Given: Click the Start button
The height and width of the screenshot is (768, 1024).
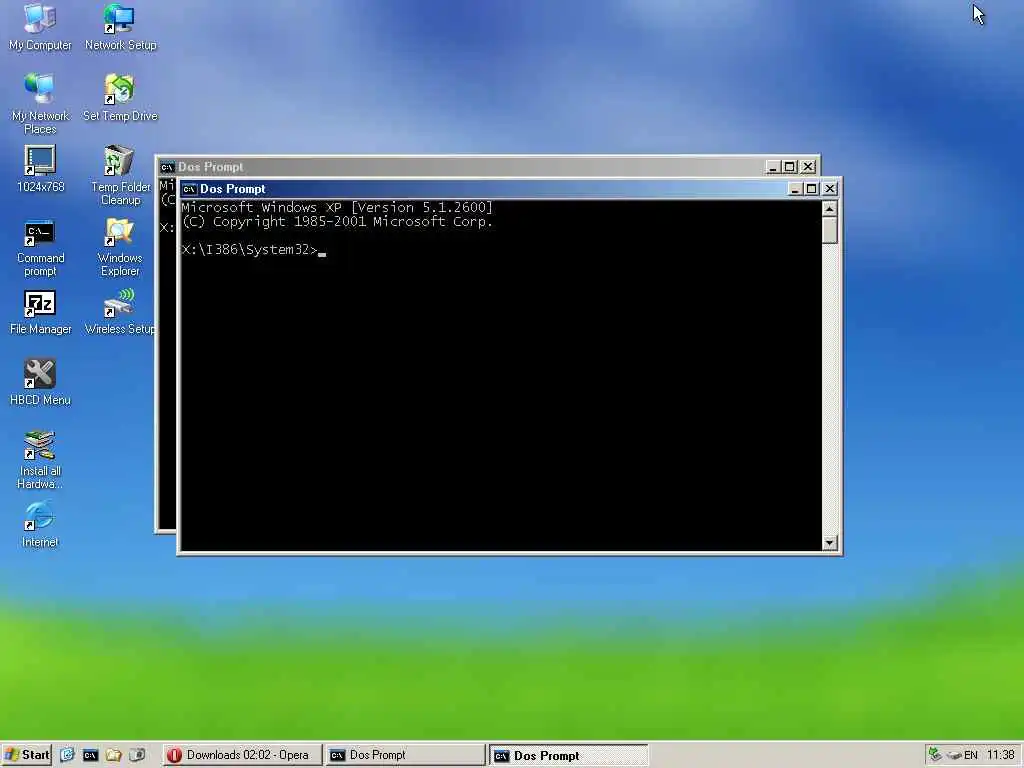Looking at the screenshot, I should tap(26, 755).
